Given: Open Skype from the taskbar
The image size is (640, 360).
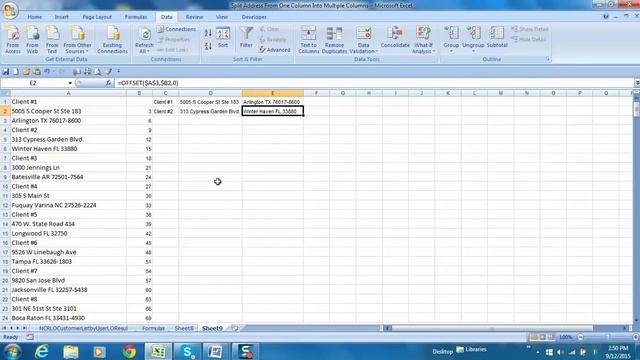Looking at the screenshot, I should (187, 351).
